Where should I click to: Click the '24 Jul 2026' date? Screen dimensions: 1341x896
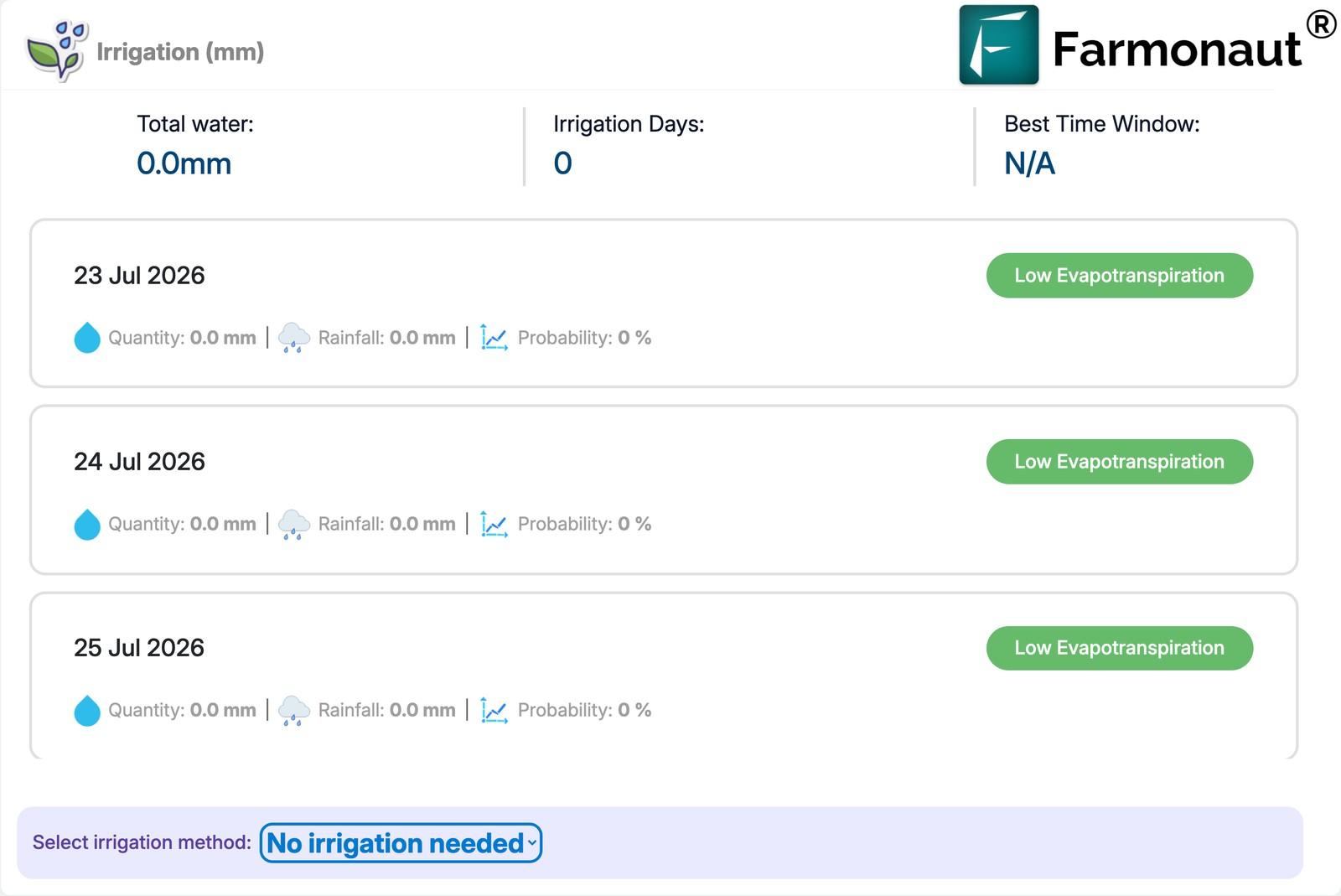click(139, 462)
